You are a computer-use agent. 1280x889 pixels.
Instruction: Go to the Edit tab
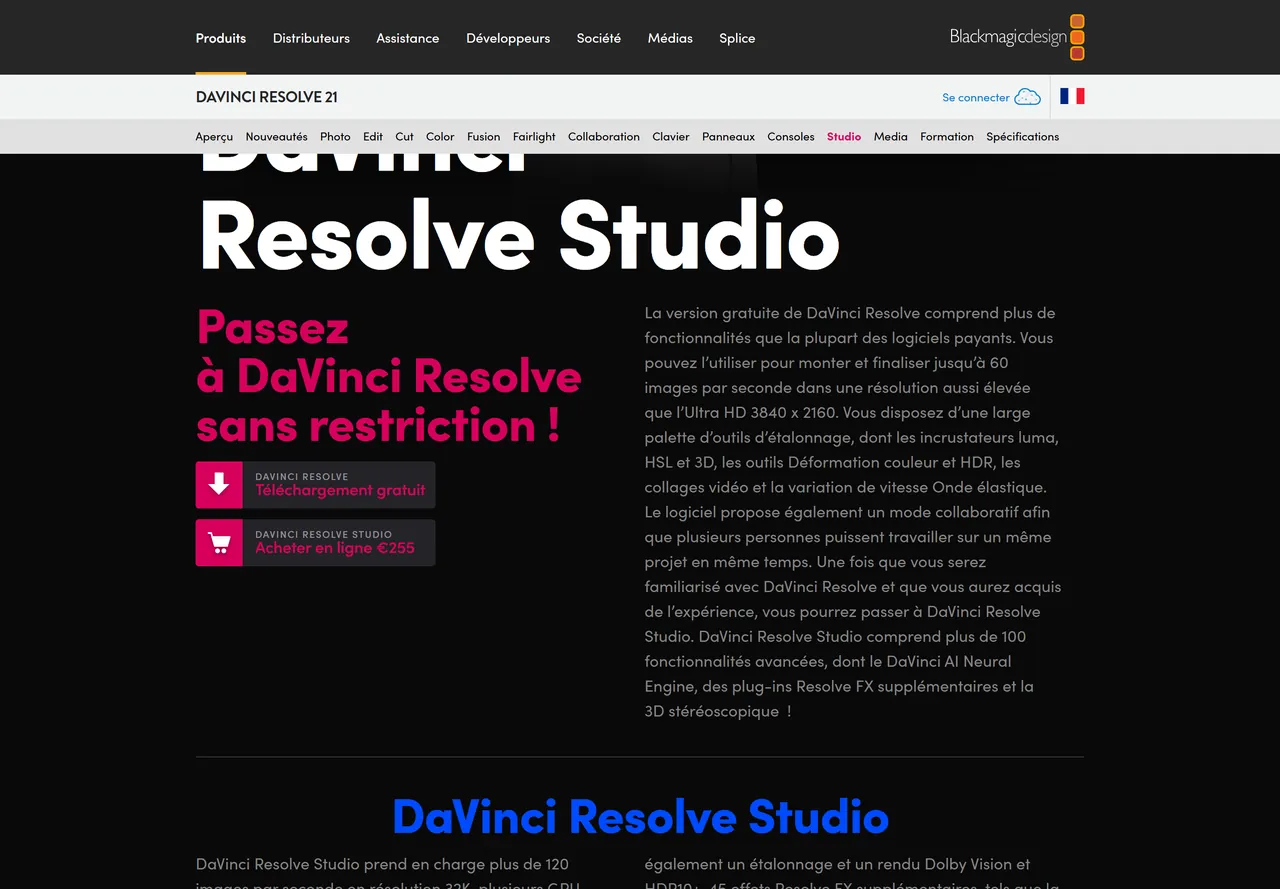[373, 137]
